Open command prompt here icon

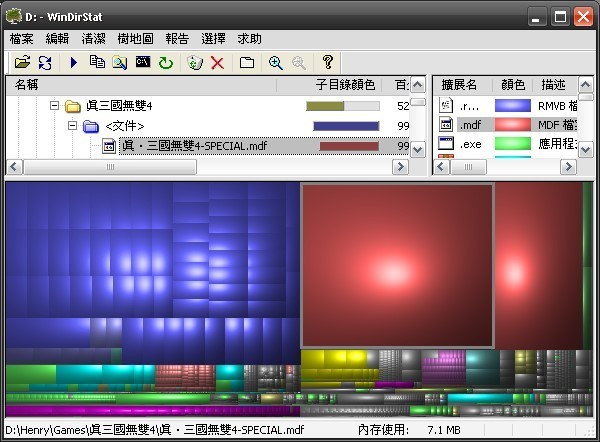tap(143, 62)
